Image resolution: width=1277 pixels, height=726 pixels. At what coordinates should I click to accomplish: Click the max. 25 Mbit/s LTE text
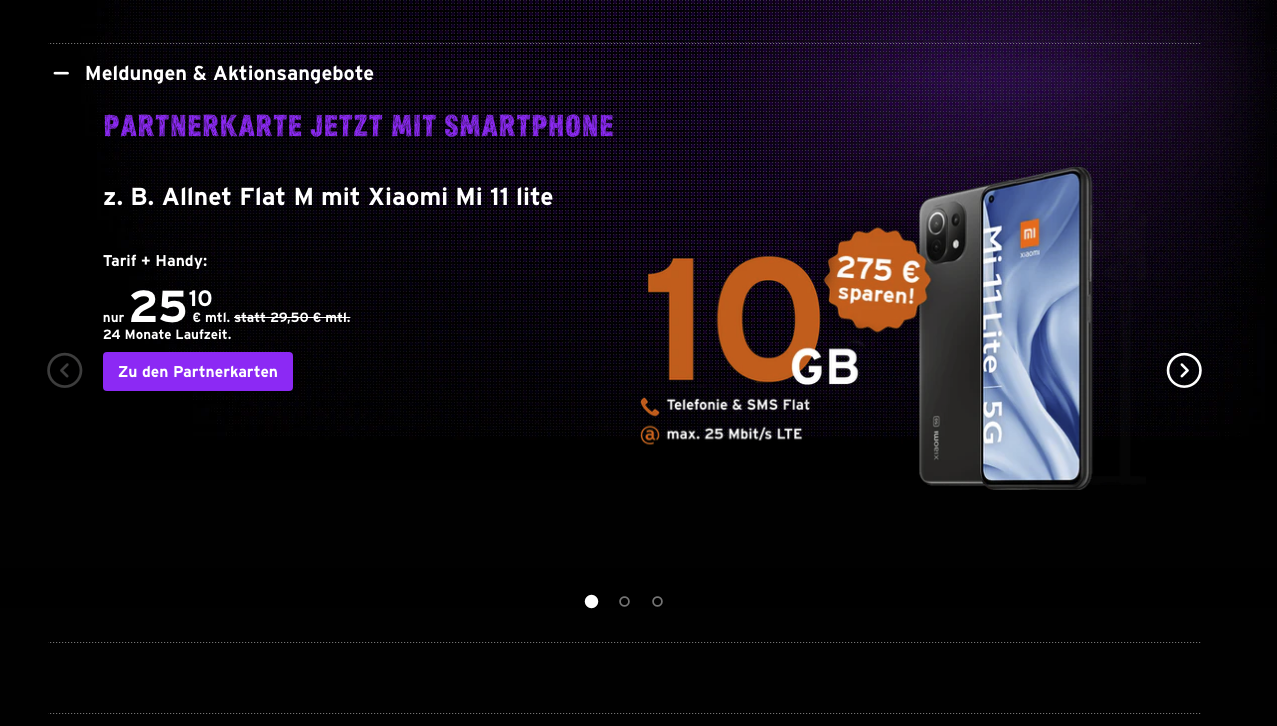[x=734, y=435]
